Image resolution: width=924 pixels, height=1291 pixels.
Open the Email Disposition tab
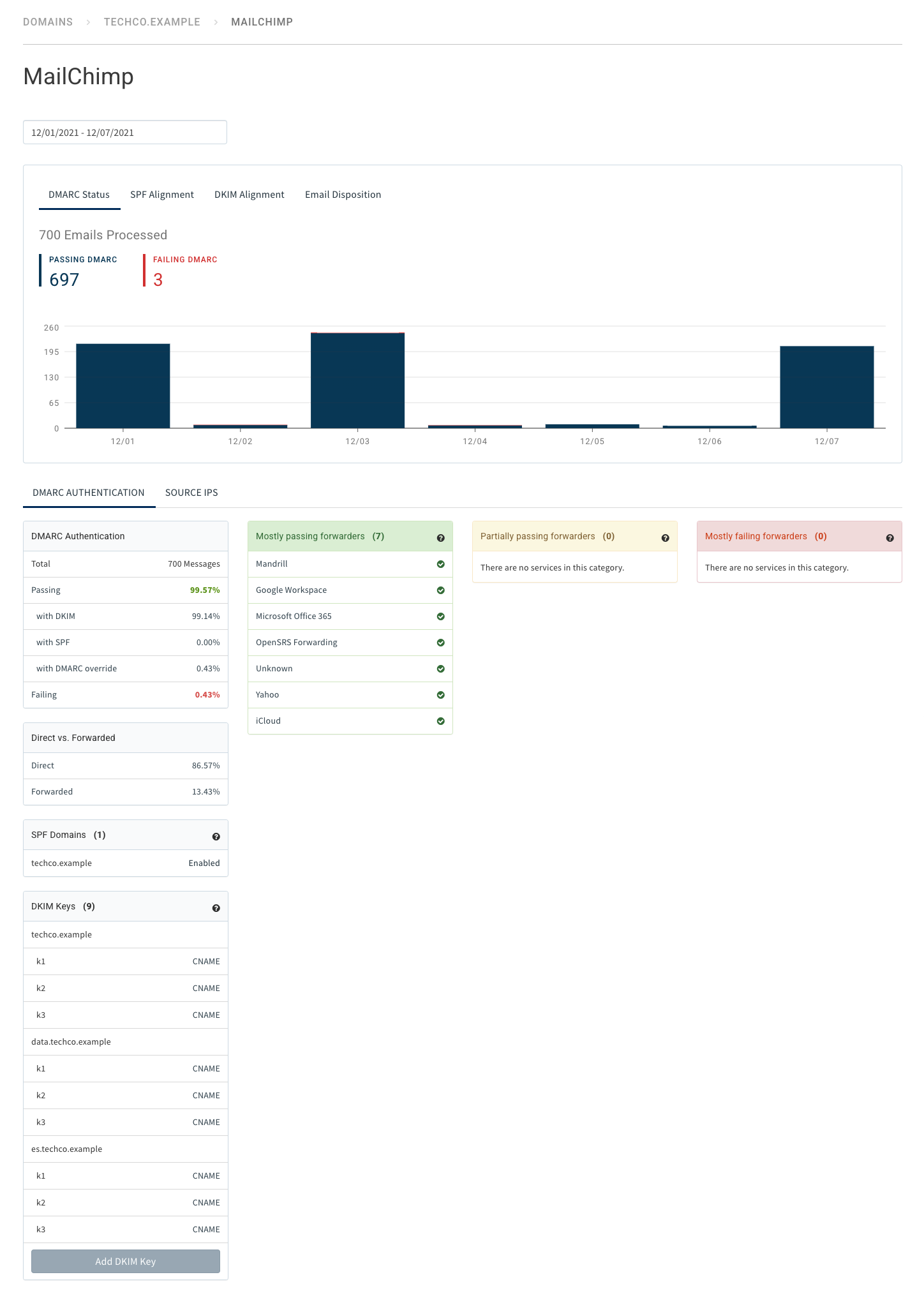(343, 195)
